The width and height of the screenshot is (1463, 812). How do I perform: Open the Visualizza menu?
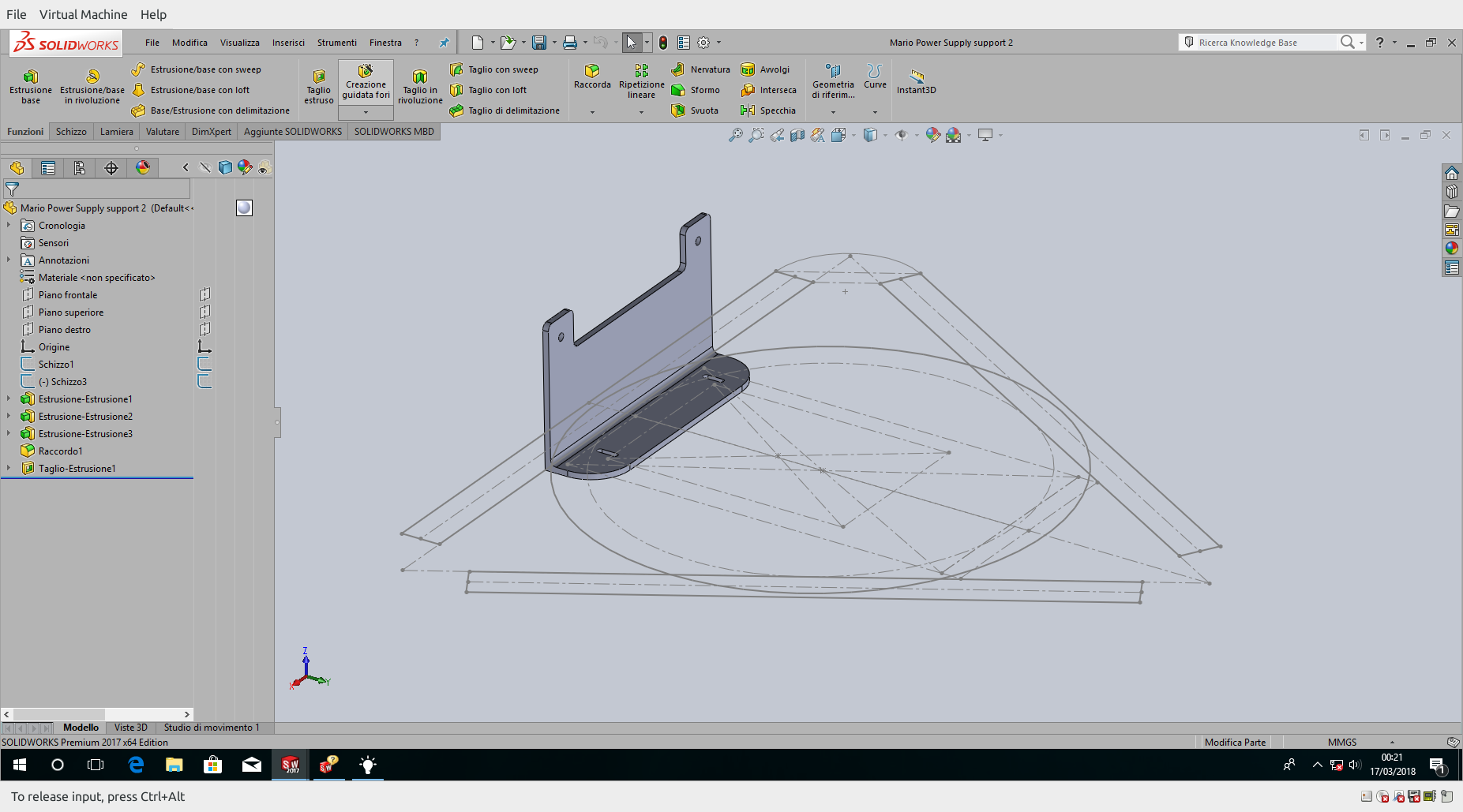point(239,43)
